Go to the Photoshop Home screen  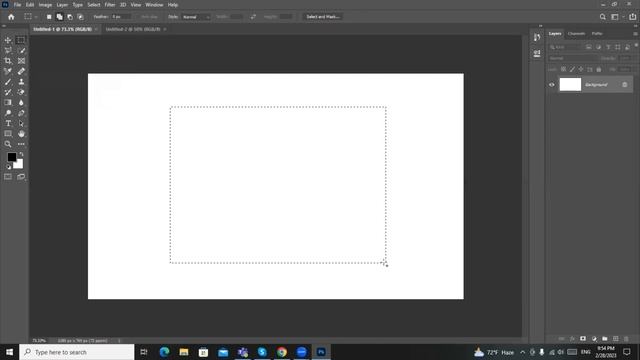[x=11, y=17]
